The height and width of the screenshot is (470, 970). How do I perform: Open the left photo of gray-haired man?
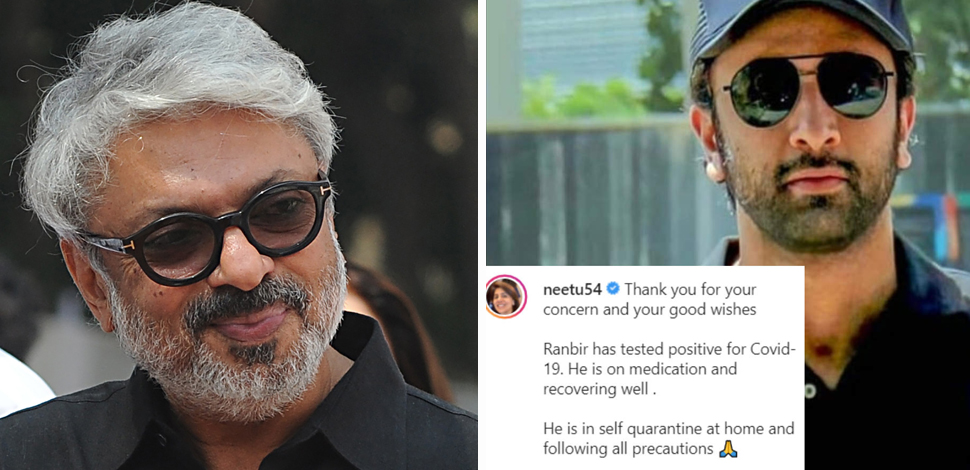(238, 235)
